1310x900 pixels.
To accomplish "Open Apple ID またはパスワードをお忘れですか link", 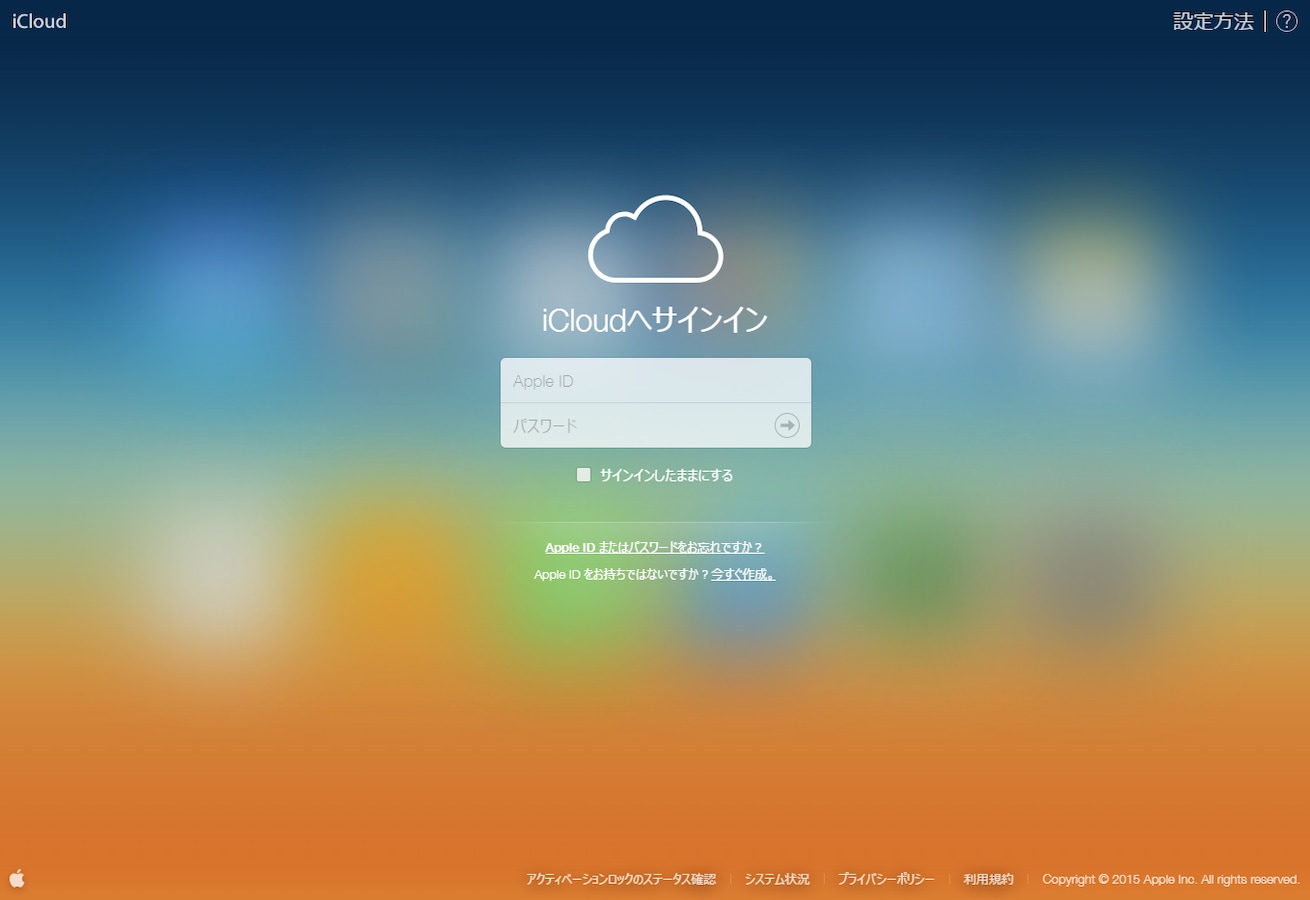I will [x=655, y=548].
